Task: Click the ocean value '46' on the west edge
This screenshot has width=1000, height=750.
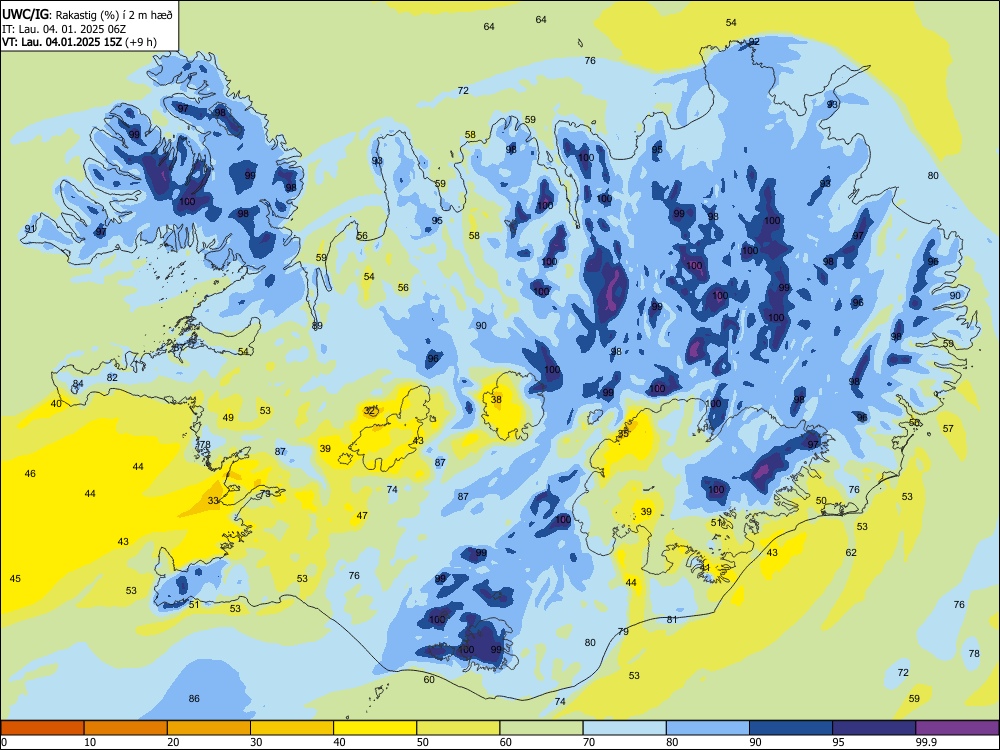Action: click(30, 474)
